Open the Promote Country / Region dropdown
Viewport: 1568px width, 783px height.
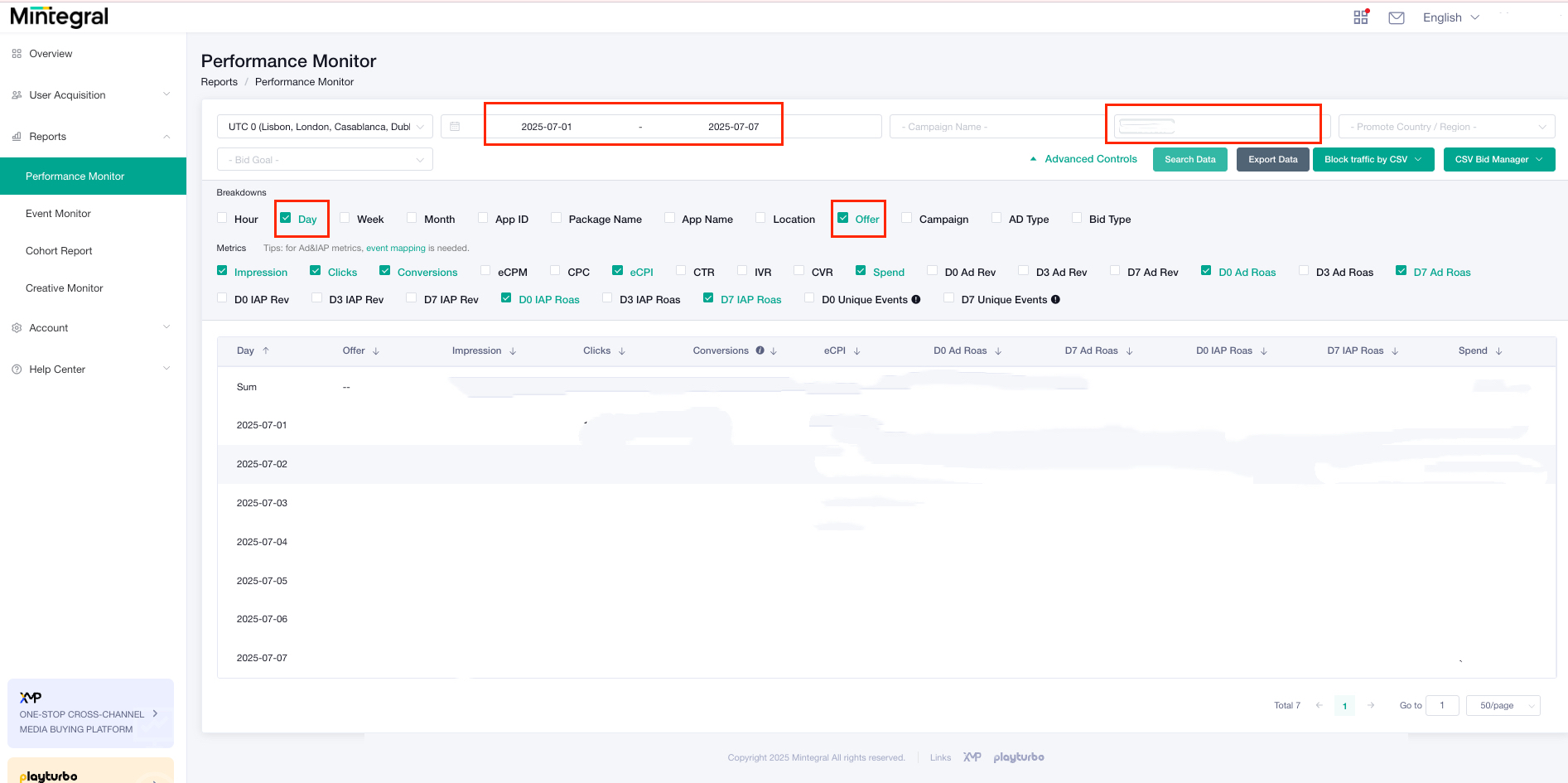1445,126
